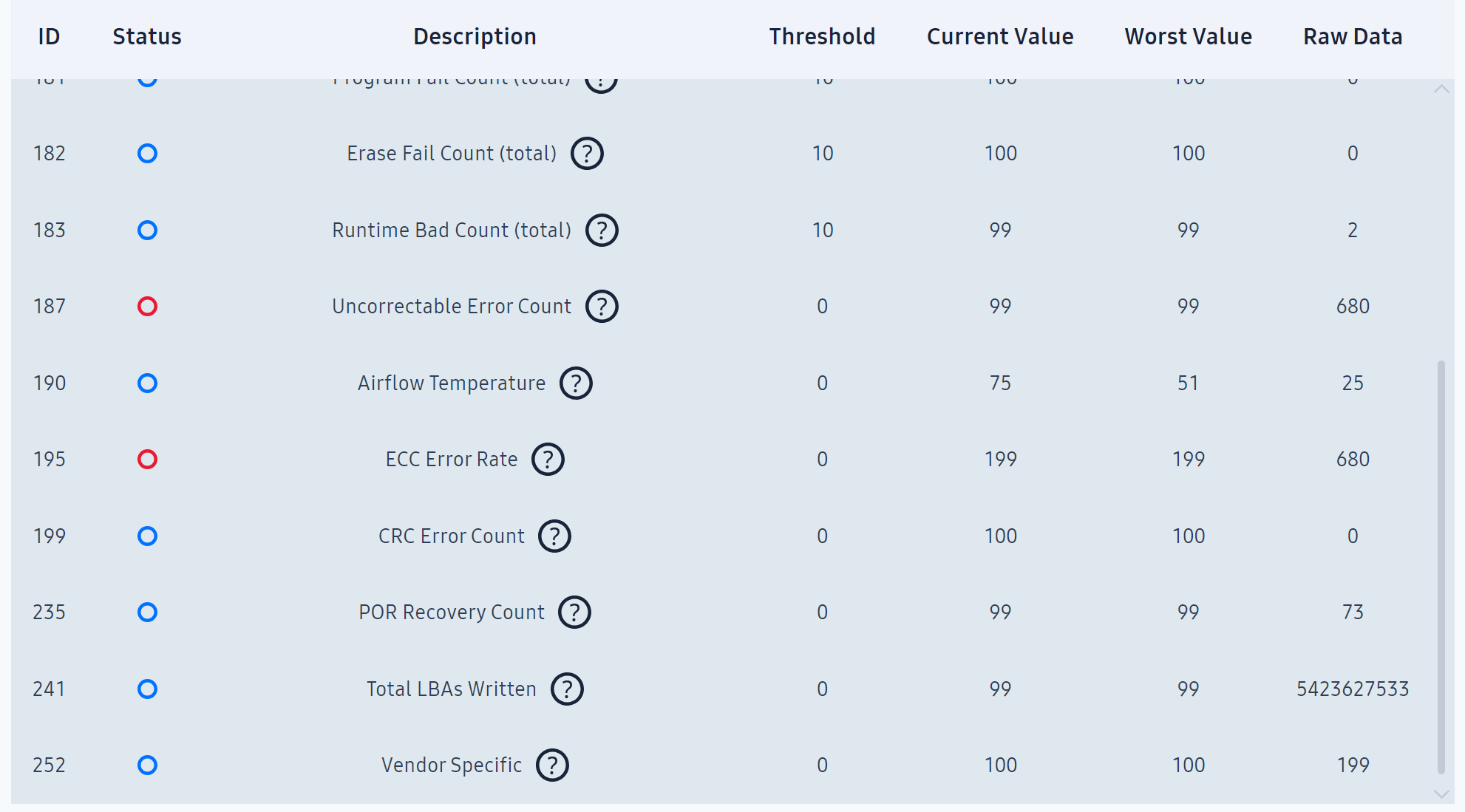Viewport: 1465px width, 812px height.
Task: Click red status circle for ID 187
Action: (x=147, y=307)
